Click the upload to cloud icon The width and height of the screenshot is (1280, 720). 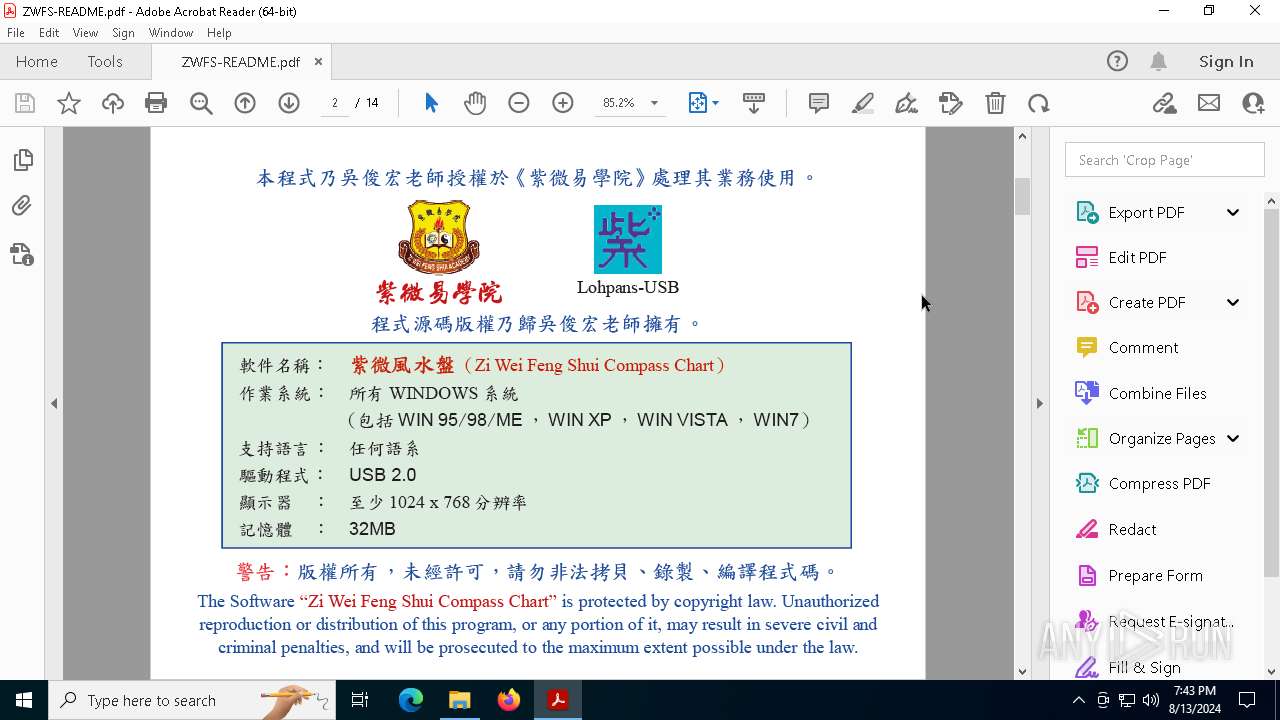tap(113, 103)
